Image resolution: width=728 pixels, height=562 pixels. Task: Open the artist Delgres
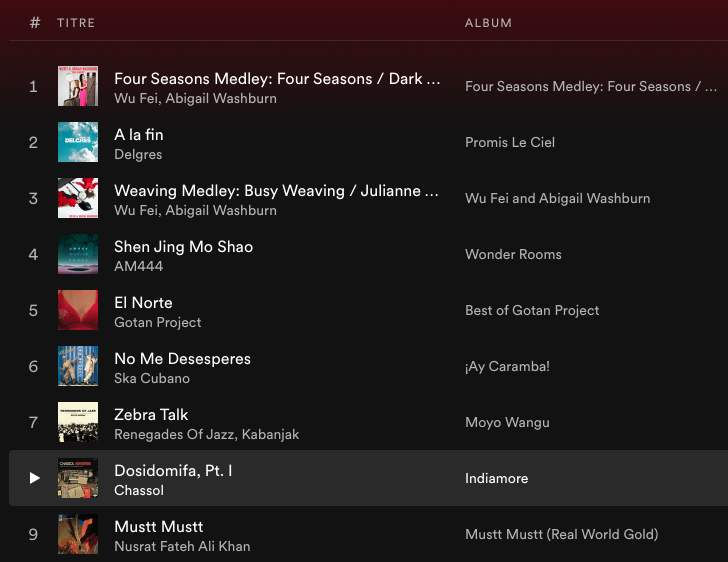coord(138,154)
